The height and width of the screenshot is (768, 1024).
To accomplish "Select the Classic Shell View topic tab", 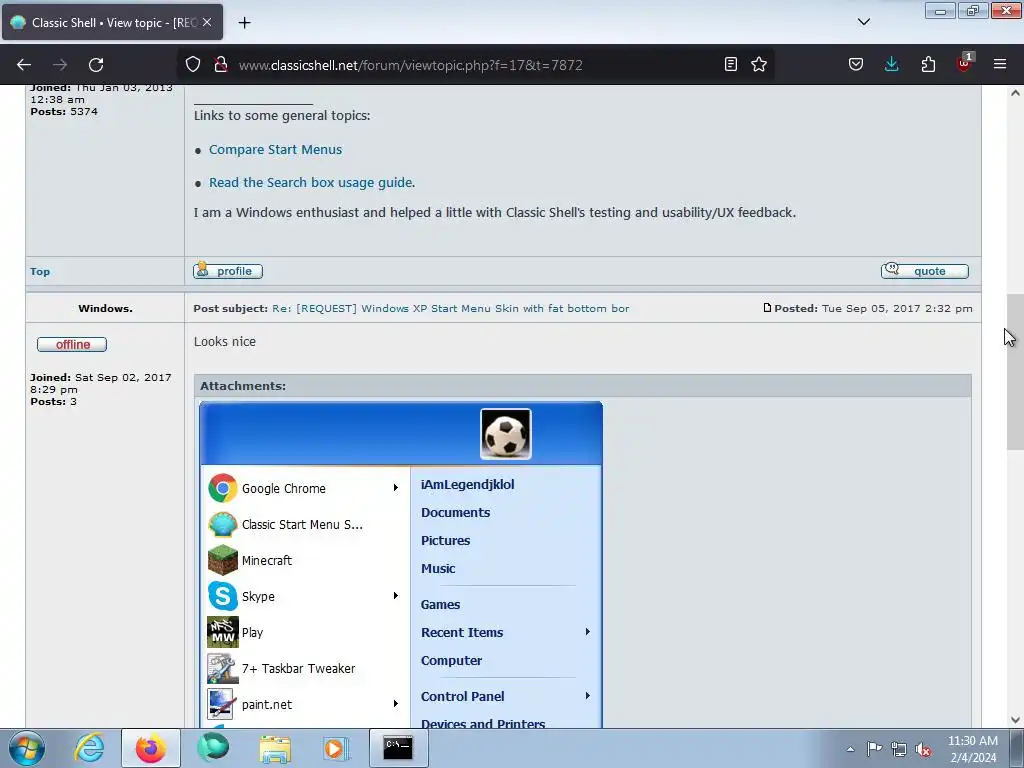I will click(x=112, y=22).
